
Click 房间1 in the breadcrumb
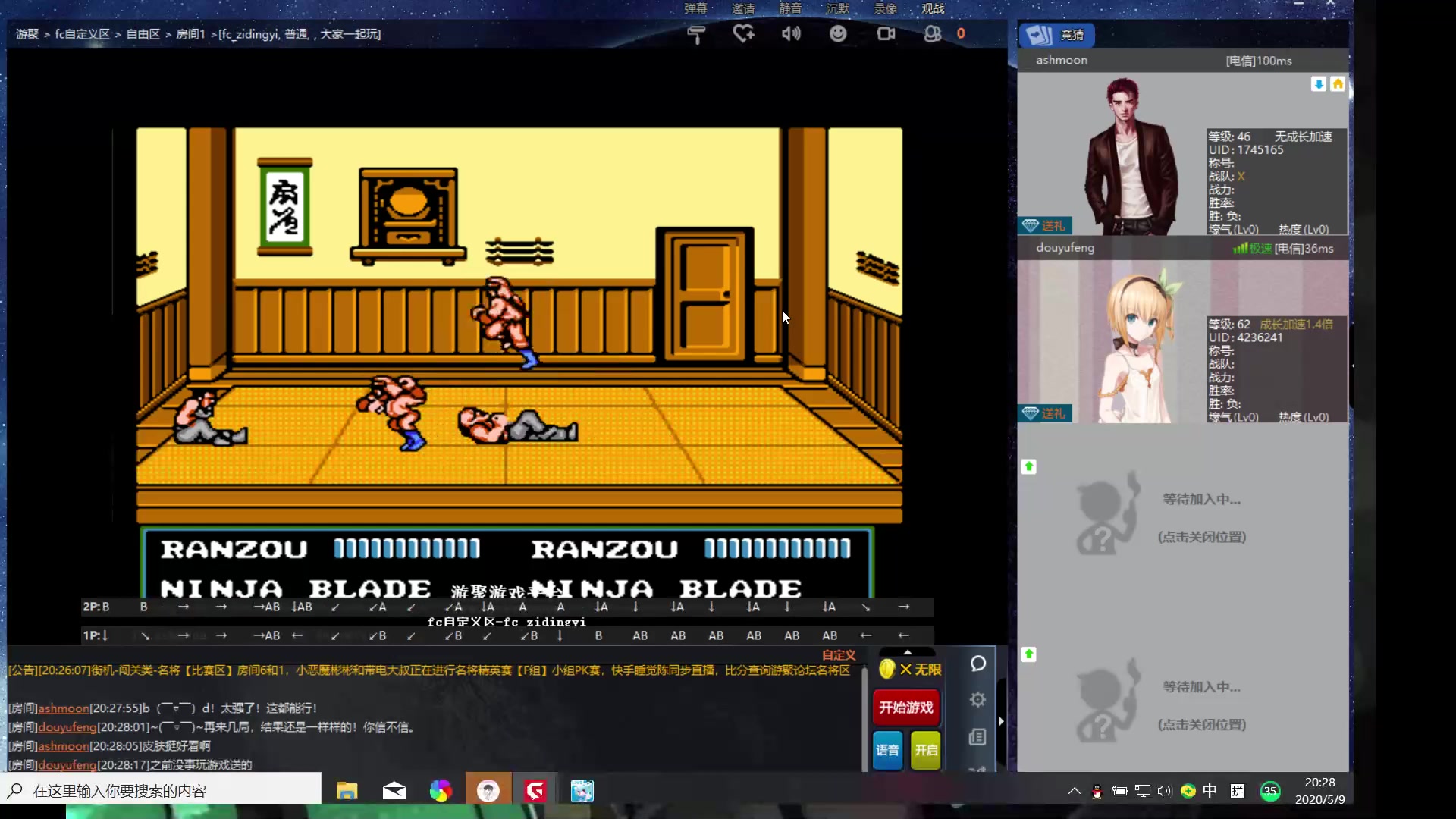pos(191,34)
